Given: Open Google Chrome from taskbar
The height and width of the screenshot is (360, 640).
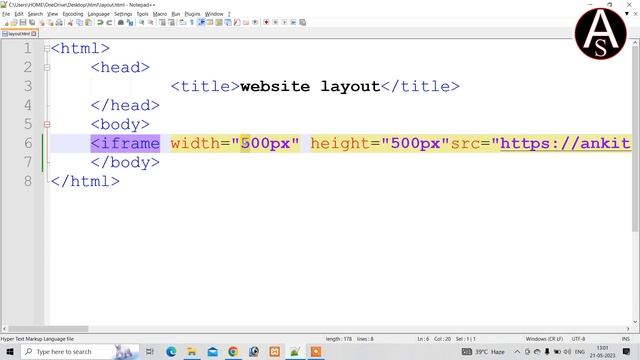Looking at the screenshot, I should pos(233,351).
